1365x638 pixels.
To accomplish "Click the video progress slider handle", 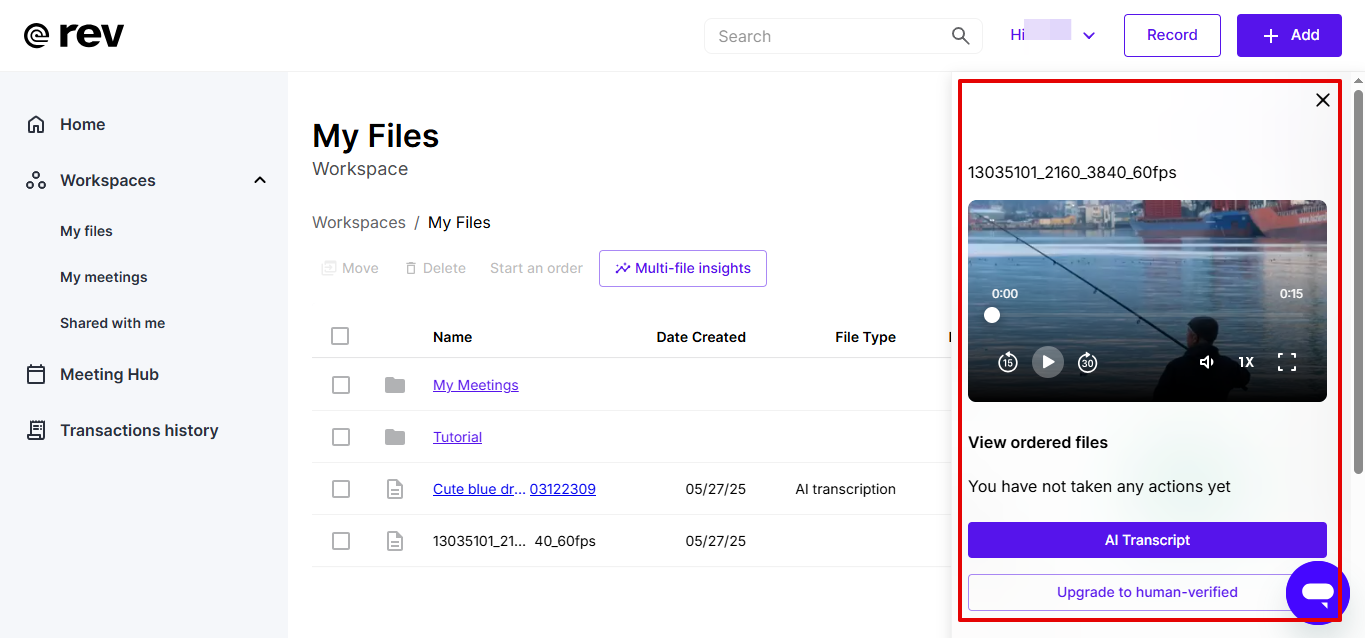I will 992,315.
